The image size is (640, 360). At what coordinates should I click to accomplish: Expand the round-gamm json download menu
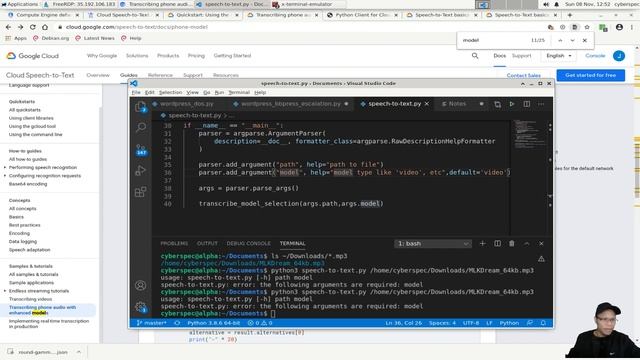(78, 352)
